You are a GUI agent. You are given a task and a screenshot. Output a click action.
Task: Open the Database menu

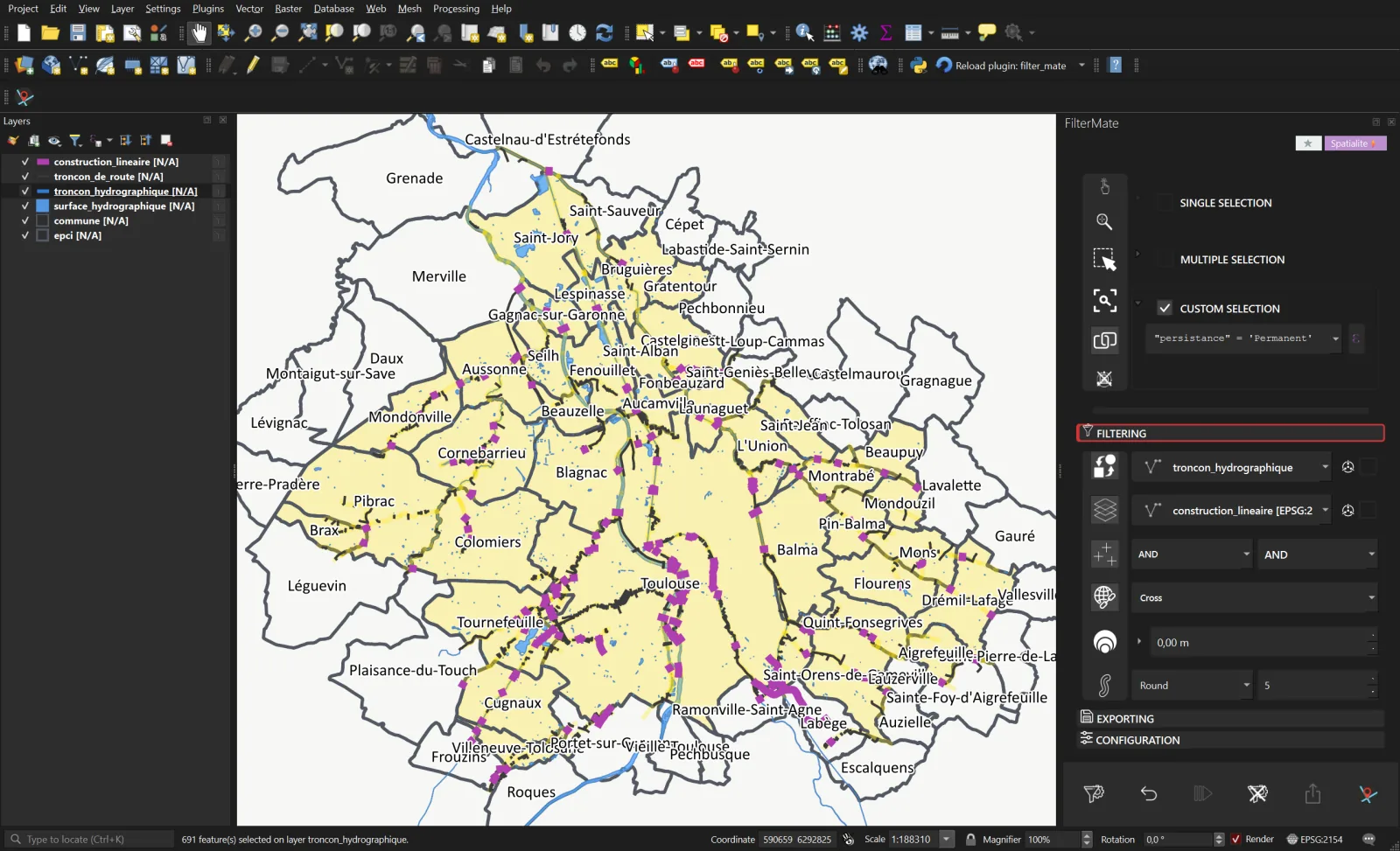click(x=334, y=9)
